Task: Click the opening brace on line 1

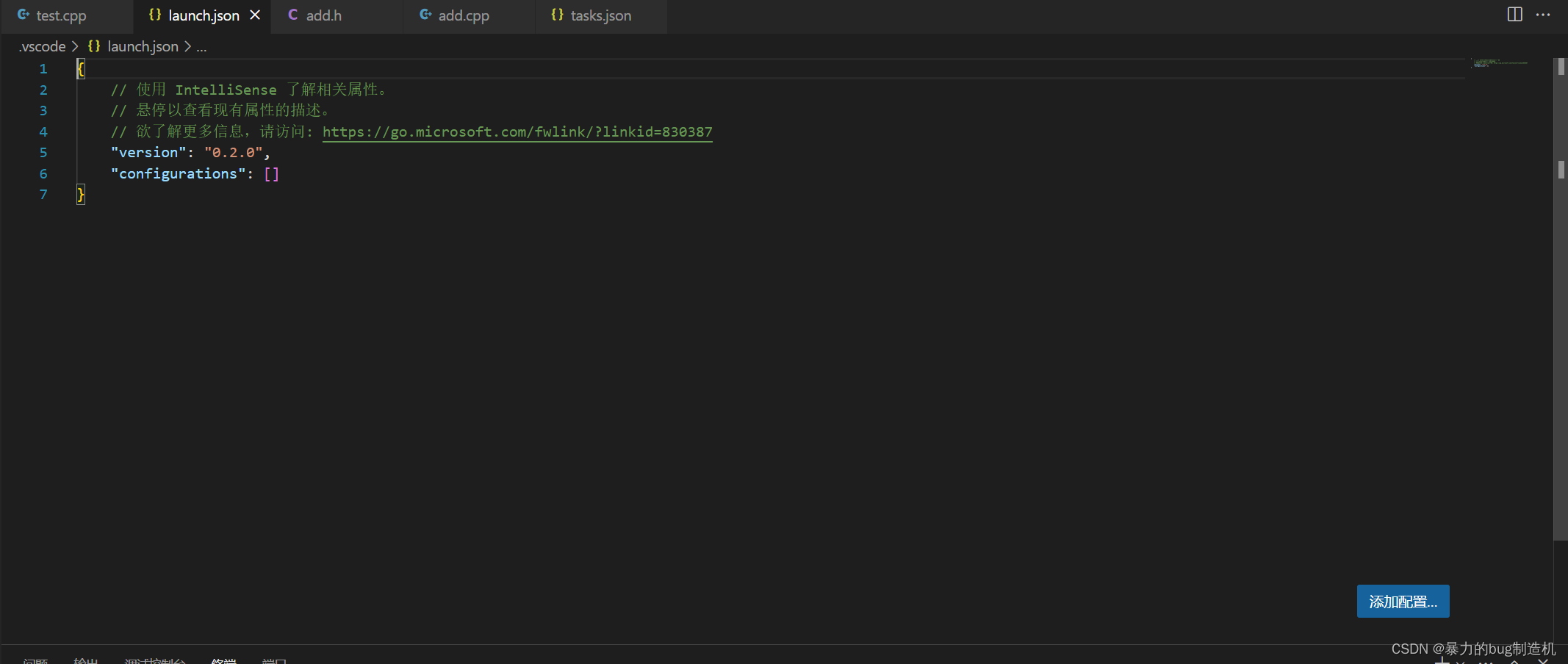Action: (x=81, y=69)
